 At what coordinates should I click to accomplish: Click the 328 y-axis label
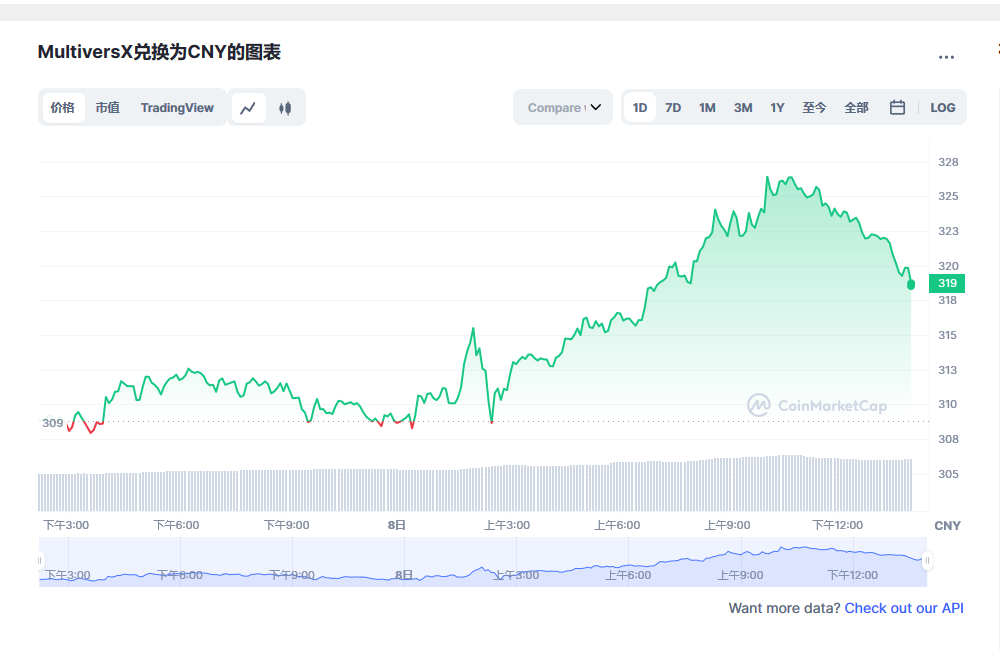[x=948, y=162]
